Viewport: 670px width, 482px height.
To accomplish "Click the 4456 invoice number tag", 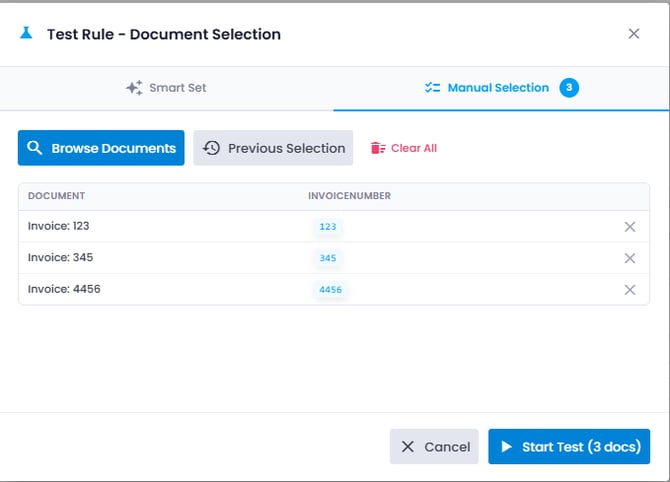I will 330,290.
